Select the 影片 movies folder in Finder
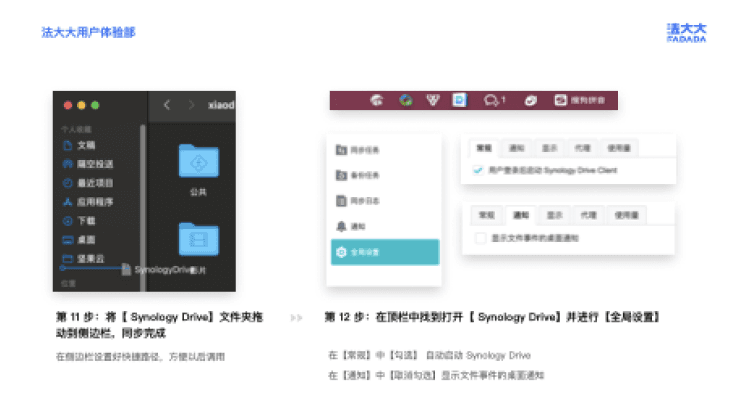 198,239
